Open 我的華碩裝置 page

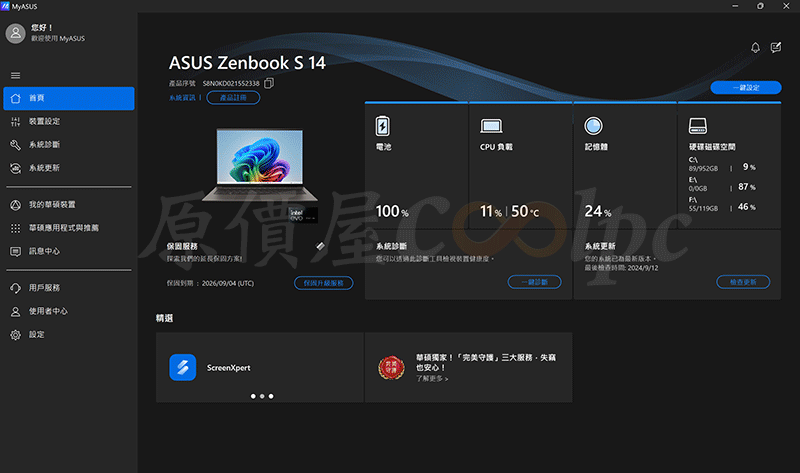69,205
